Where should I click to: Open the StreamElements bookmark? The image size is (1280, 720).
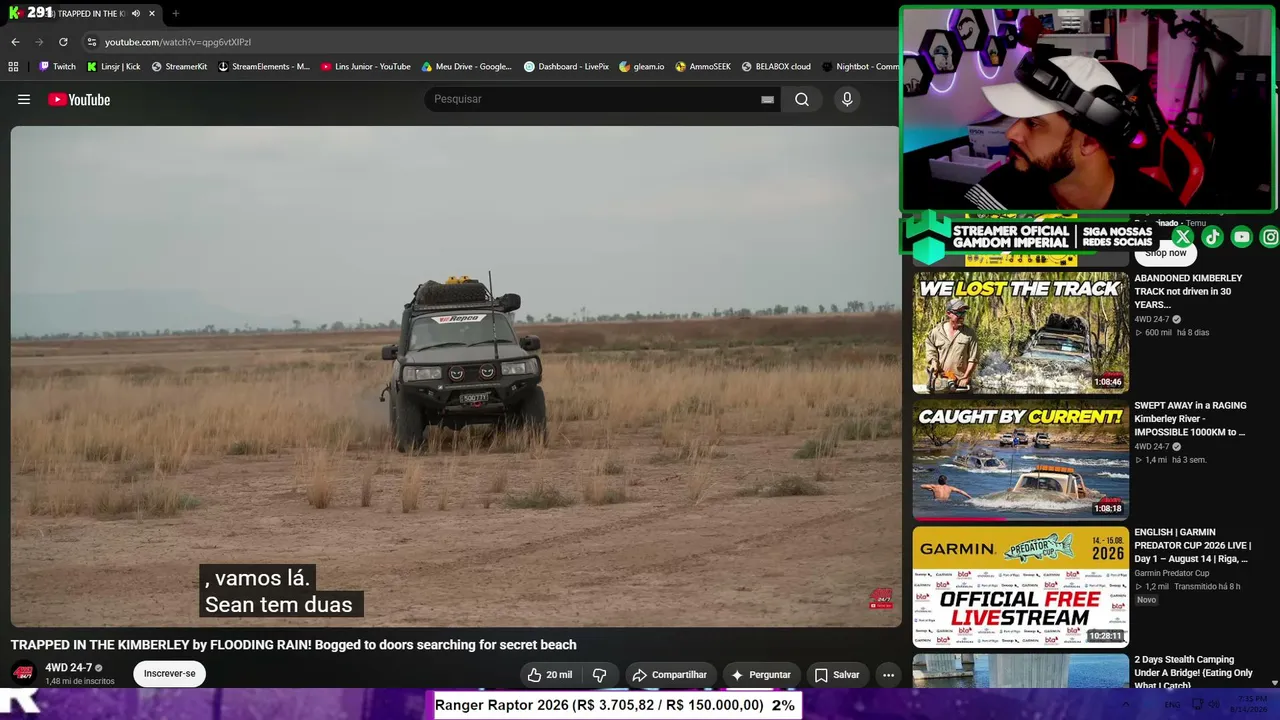tap(264, 67)
